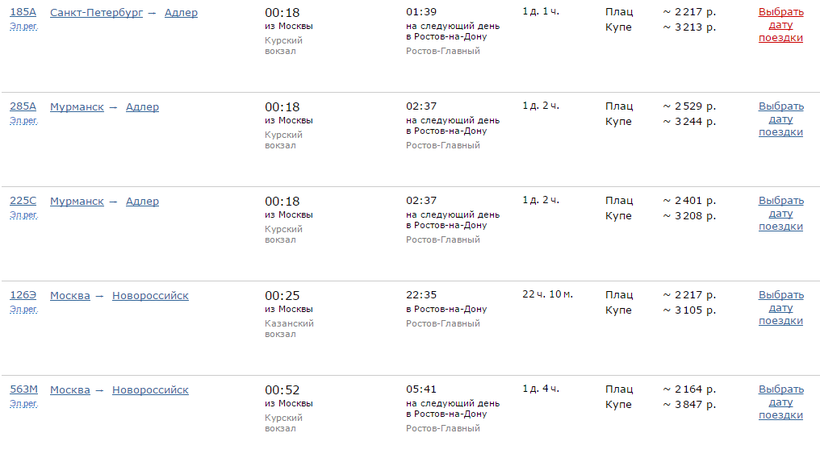
Task: Select 'Выбрать дату поездки' for train 225С
Action: 780,213
